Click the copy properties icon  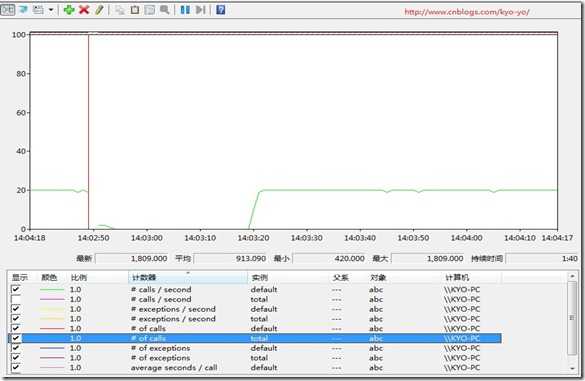pyautogui.click(x=120, y=10)
